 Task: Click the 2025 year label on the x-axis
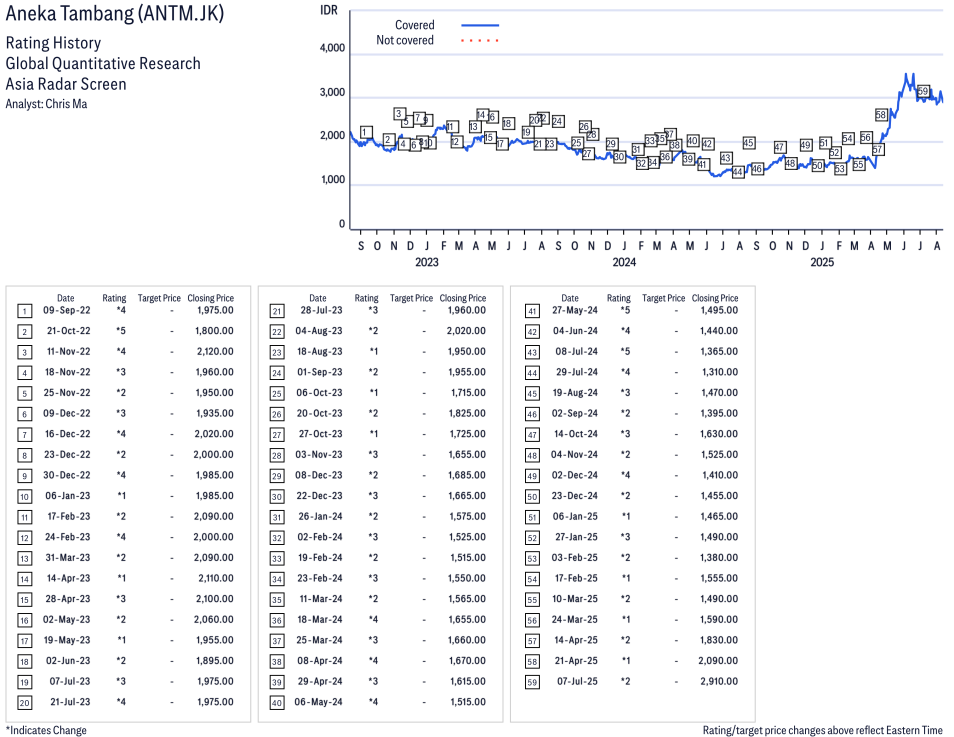point(822,262)
